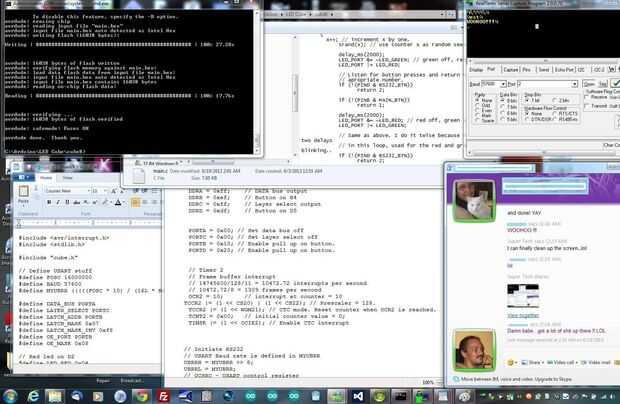Screen dimensions: 620x404
Task: Click the Windows Start orb
Action: coord(10,396)
